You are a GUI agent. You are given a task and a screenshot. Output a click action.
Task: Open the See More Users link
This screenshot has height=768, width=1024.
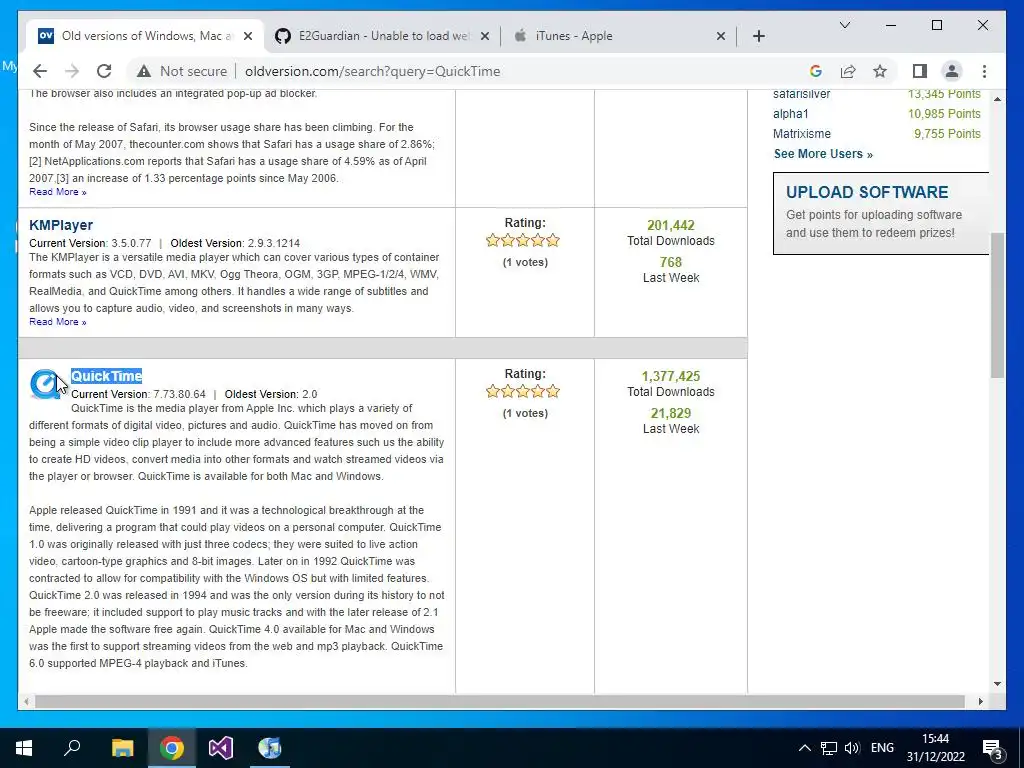pos(823,154)
